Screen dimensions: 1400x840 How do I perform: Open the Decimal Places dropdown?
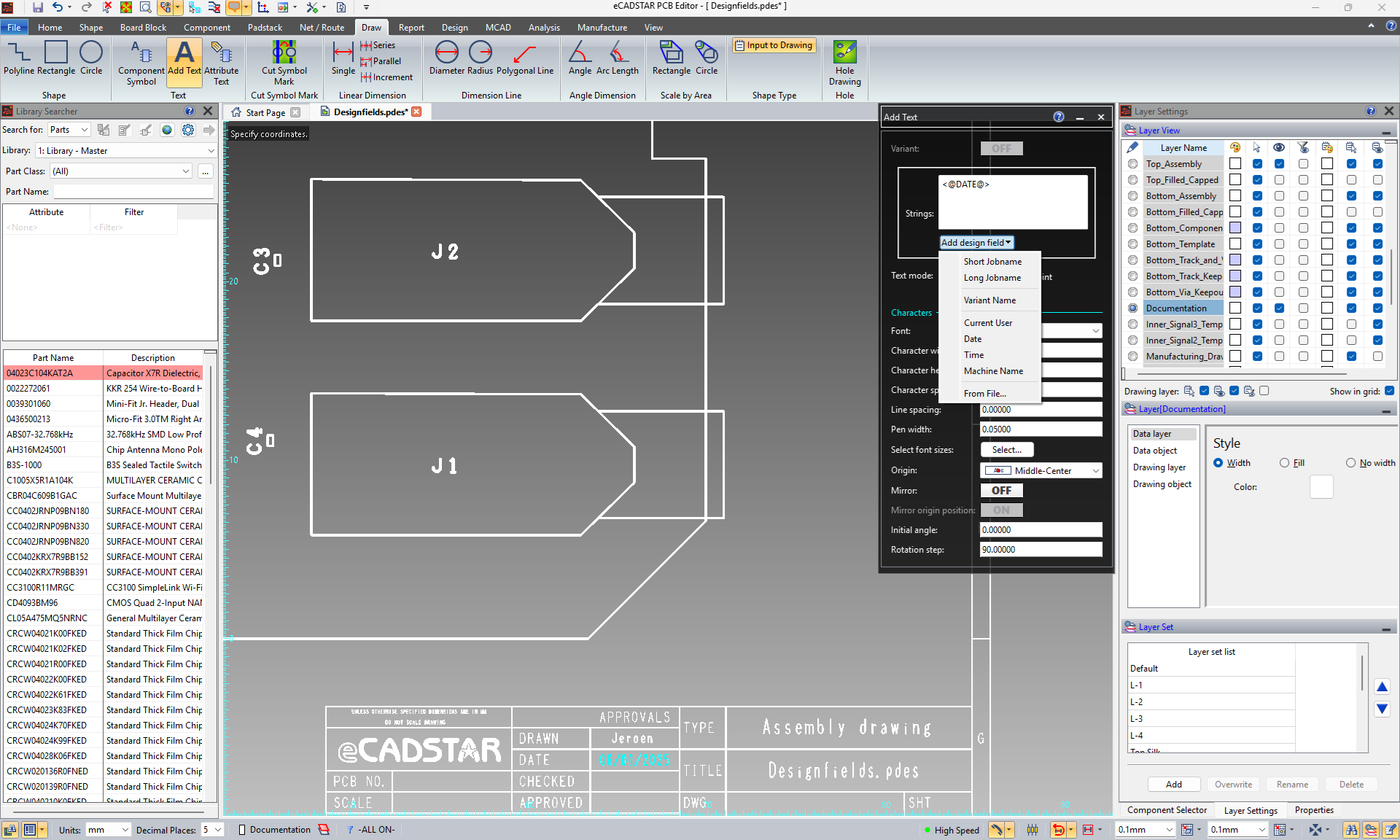click(x=212, y=830)
